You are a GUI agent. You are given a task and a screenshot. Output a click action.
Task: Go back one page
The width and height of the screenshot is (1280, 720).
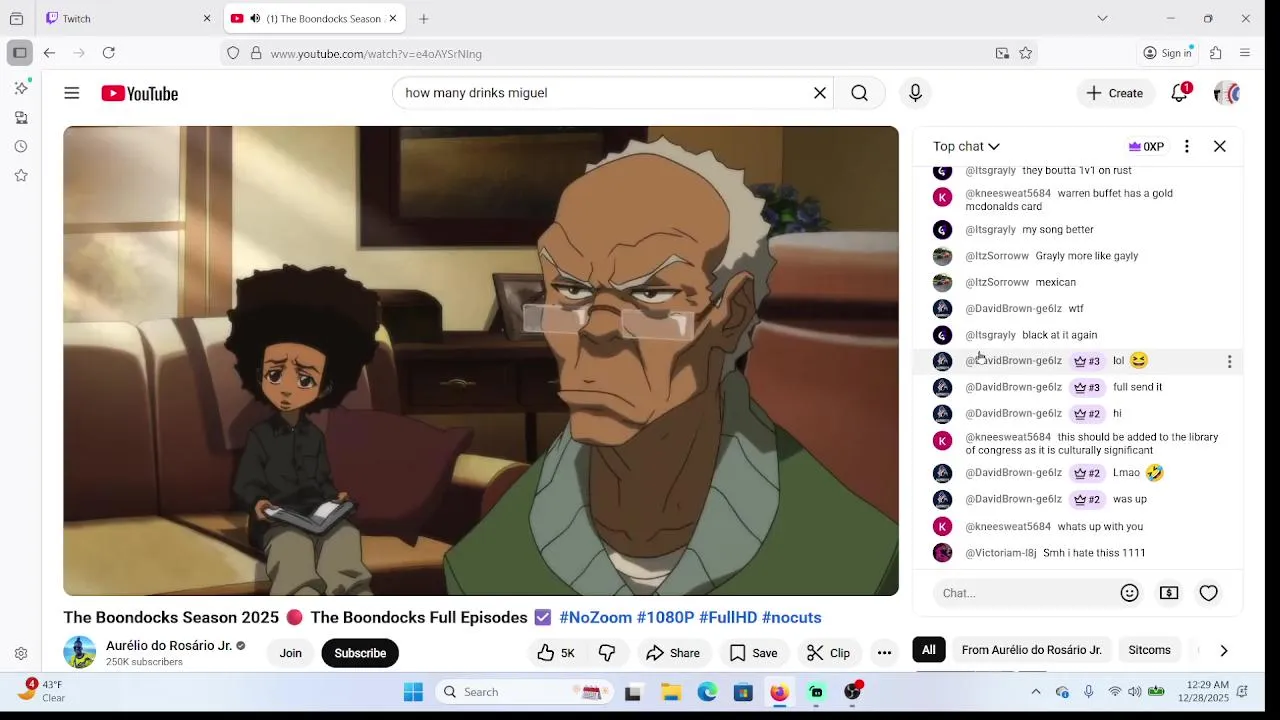[x=49, y=53]
